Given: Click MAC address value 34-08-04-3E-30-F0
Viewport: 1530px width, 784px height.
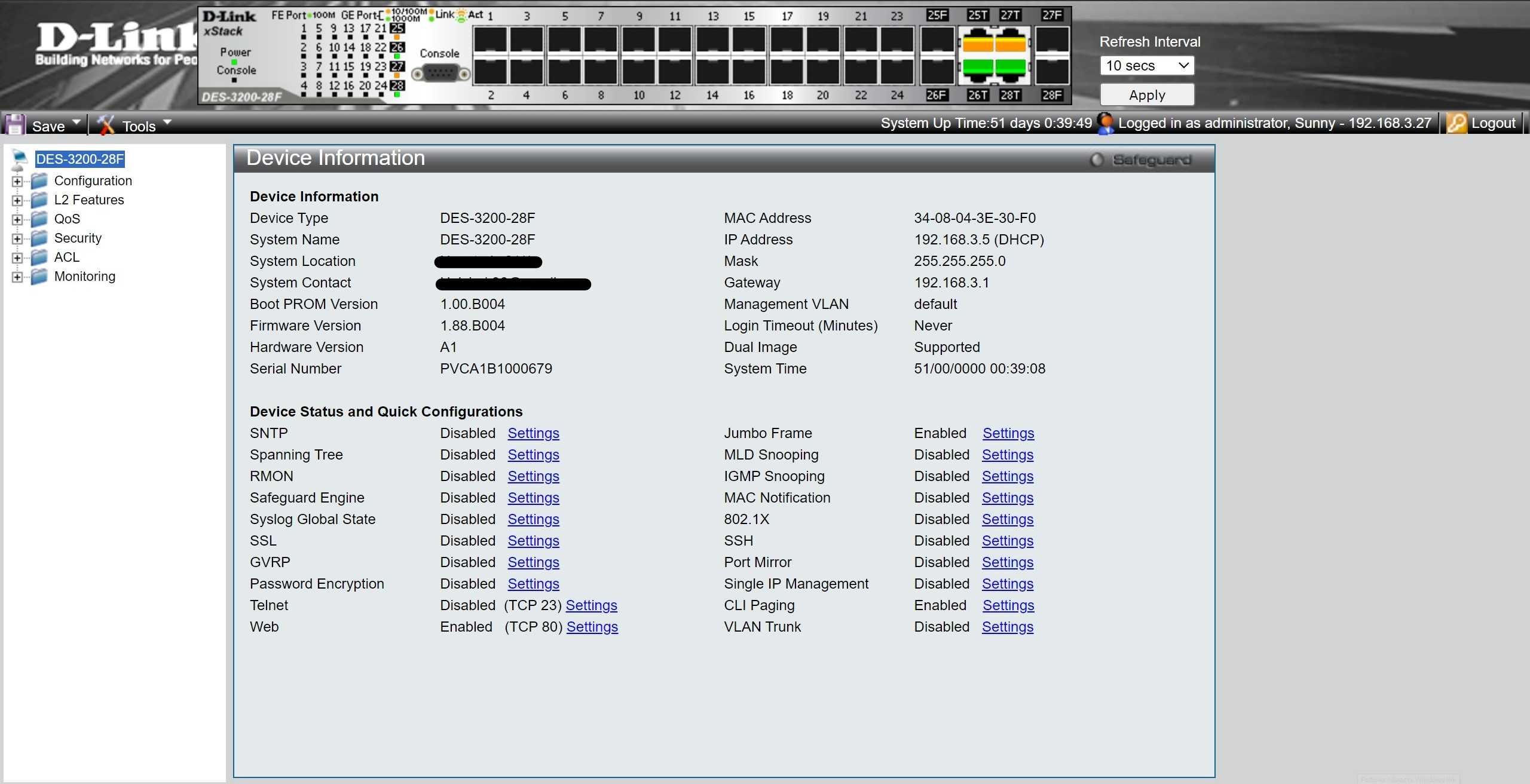Looking at the screenshot, I should click(x=975, y=218).
